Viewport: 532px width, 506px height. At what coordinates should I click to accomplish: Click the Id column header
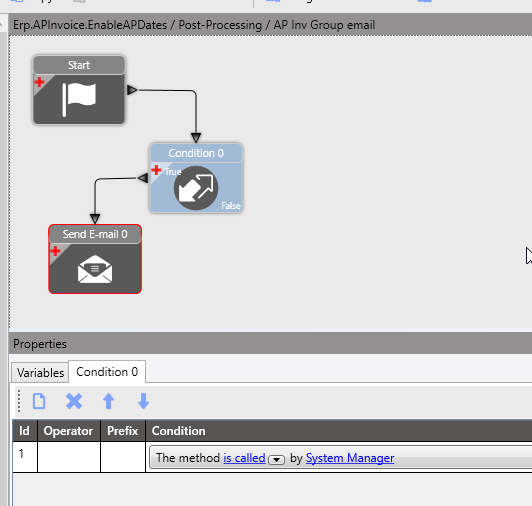[x=25, y=431]
